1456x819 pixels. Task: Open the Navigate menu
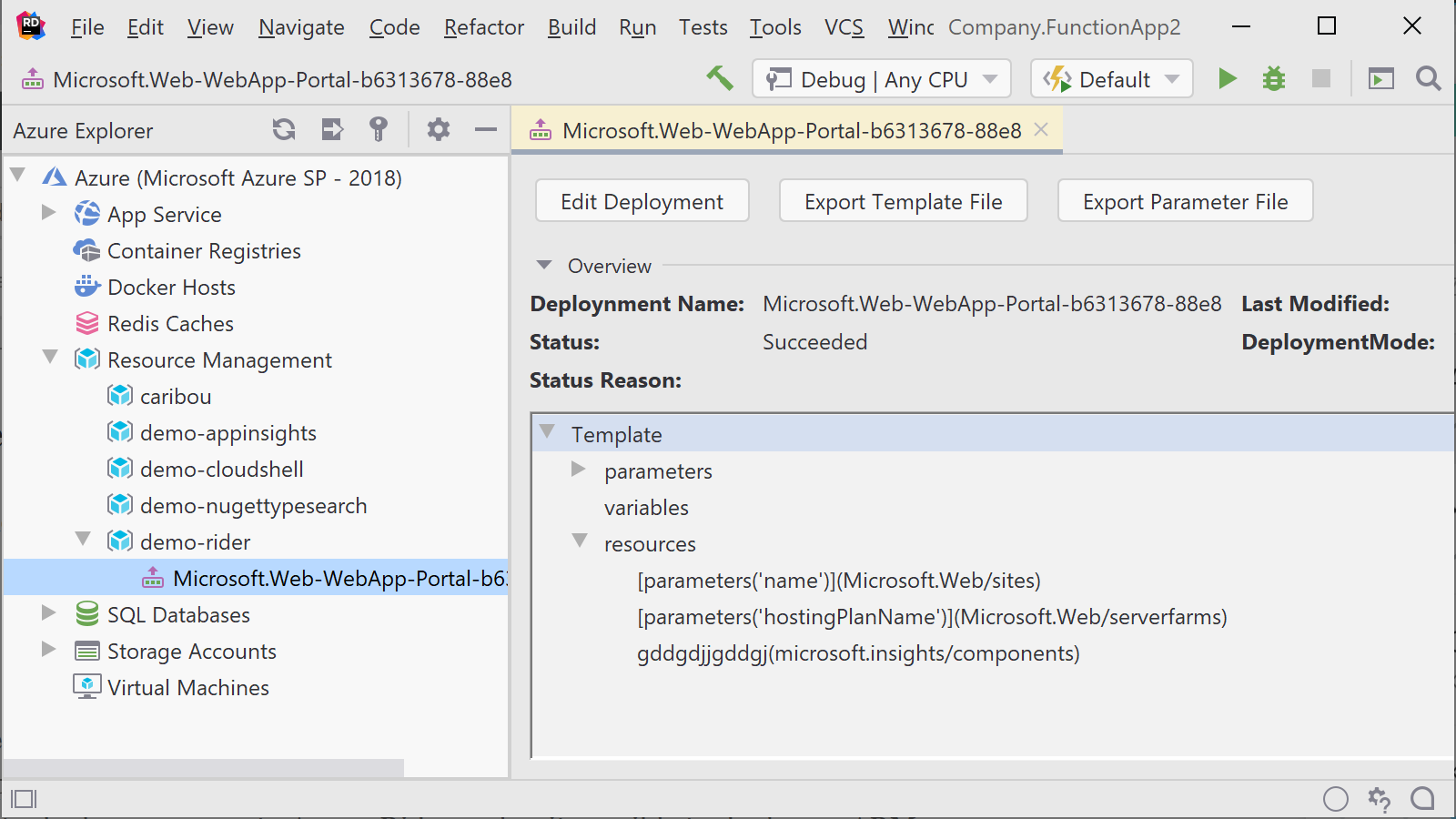[301, 27]
